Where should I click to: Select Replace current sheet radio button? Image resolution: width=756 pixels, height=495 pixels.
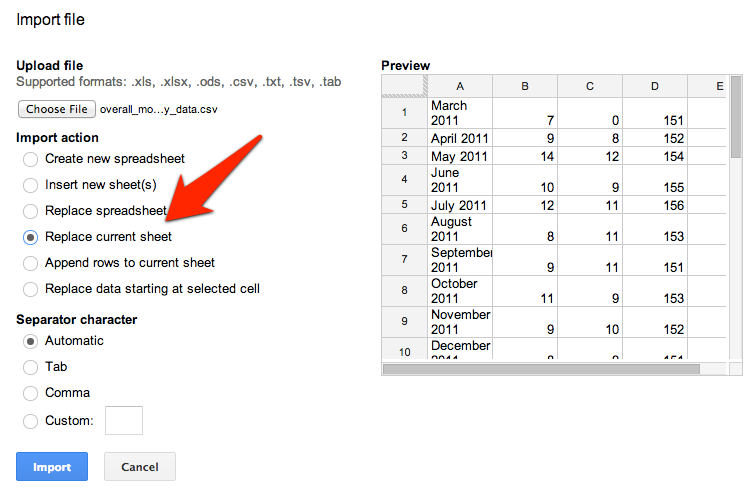(x=30, y=237)
